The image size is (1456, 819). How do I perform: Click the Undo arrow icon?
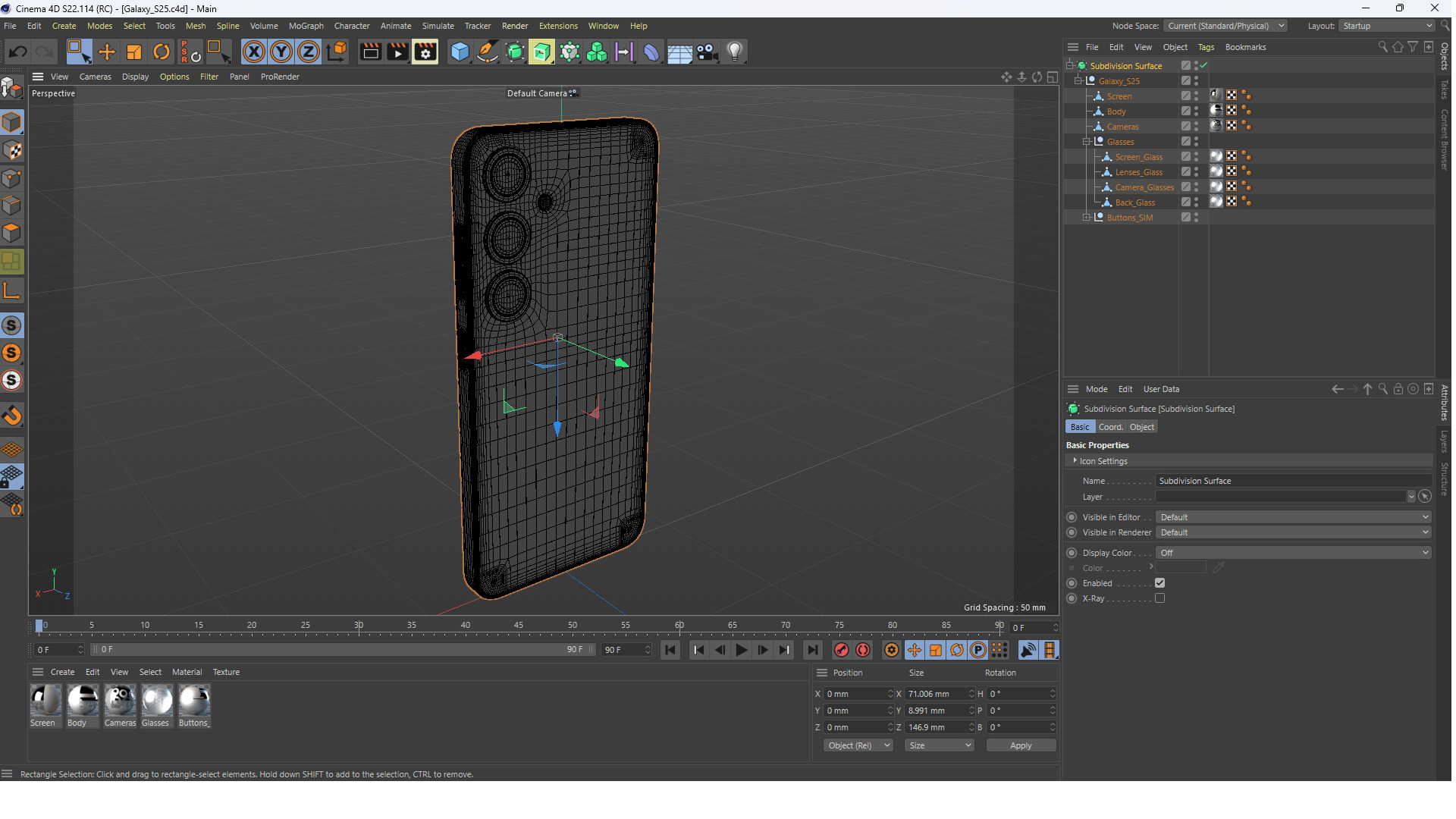point(18,52)
